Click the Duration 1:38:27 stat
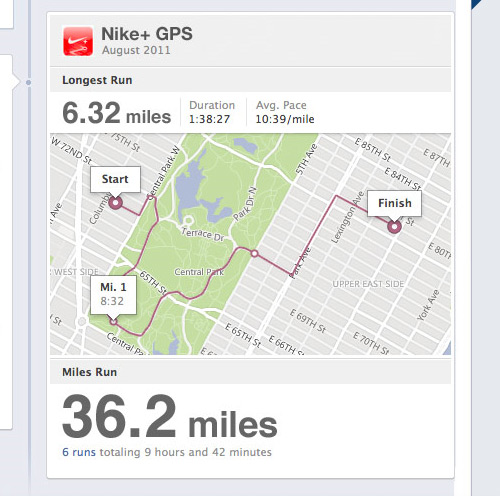The height and width of the screenshot is (496, 500). tap(212, 112)
